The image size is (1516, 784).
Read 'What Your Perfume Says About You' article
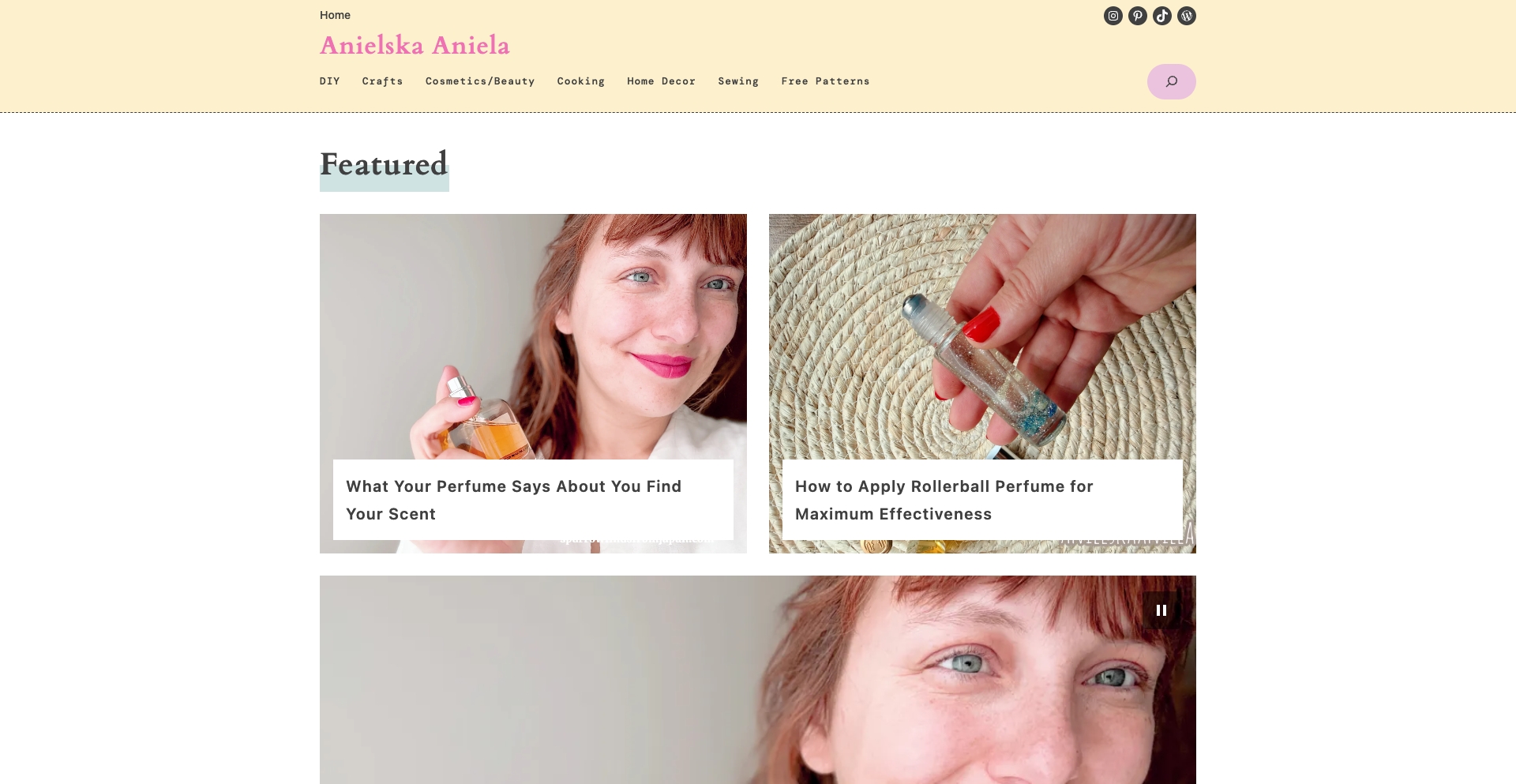[x=513, y=500]
